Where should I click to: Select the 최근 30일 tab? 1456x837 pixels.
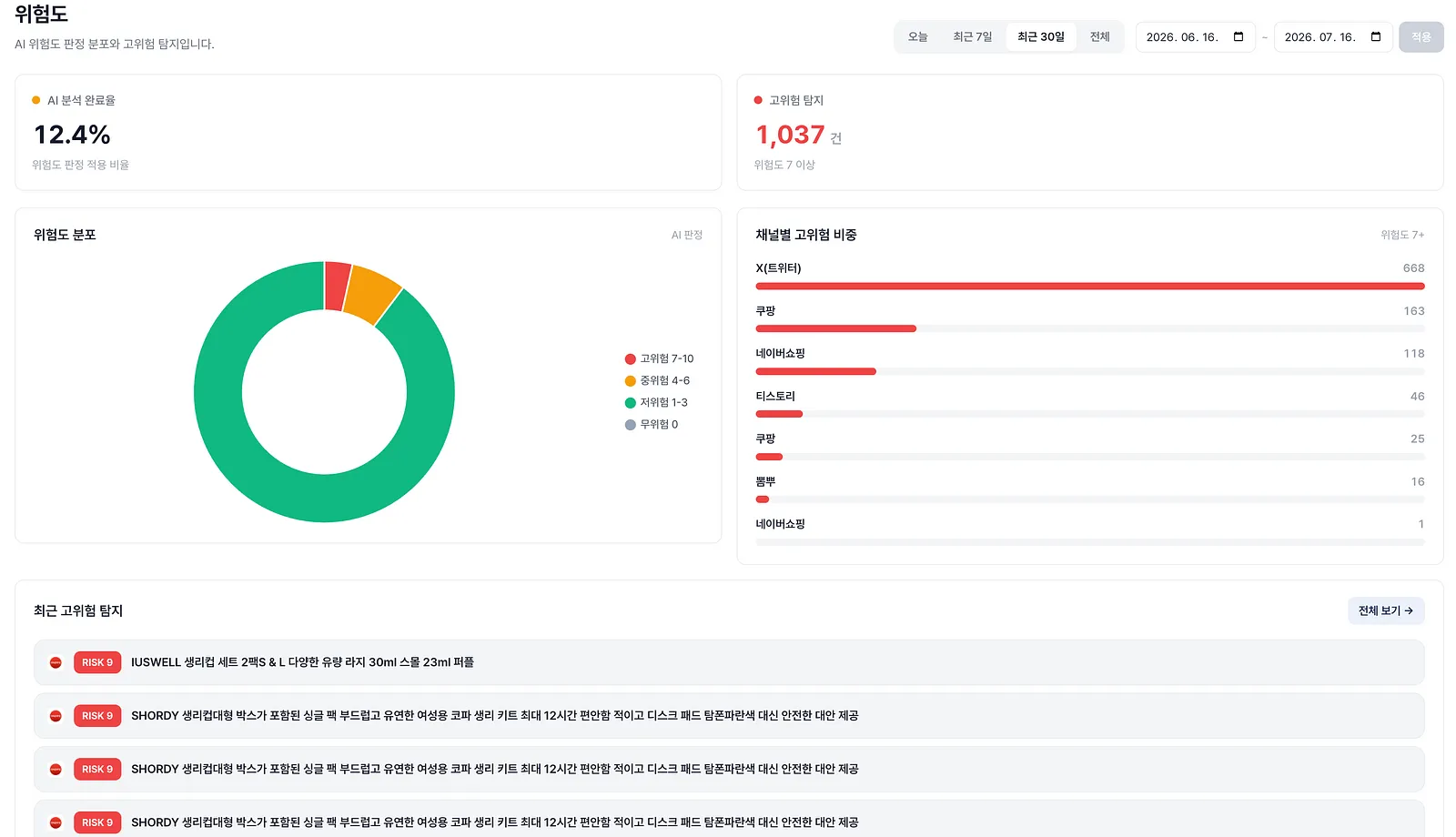1041,37
